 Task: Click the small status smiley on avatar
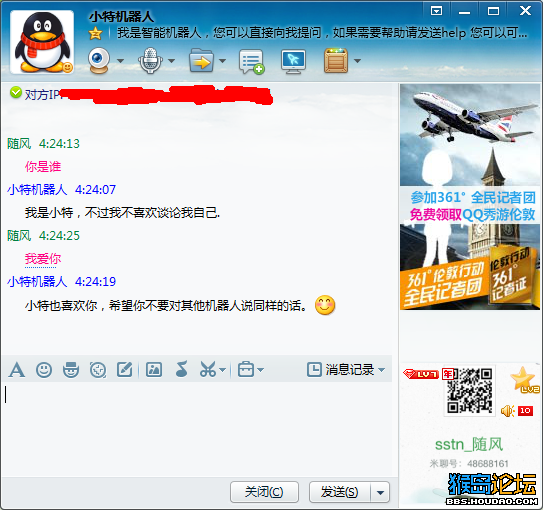click(68, 67)
